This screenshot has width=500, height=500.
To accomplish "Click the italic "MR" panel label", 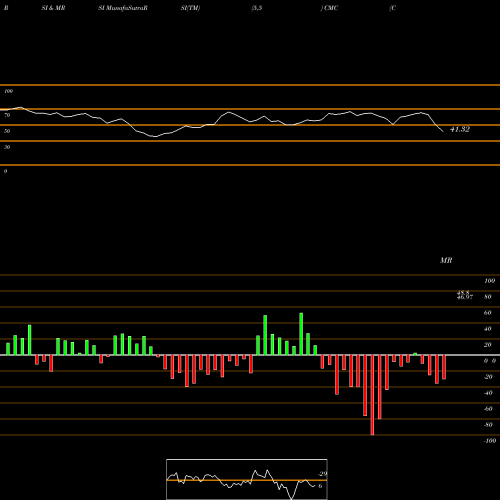I will (446, 260).
